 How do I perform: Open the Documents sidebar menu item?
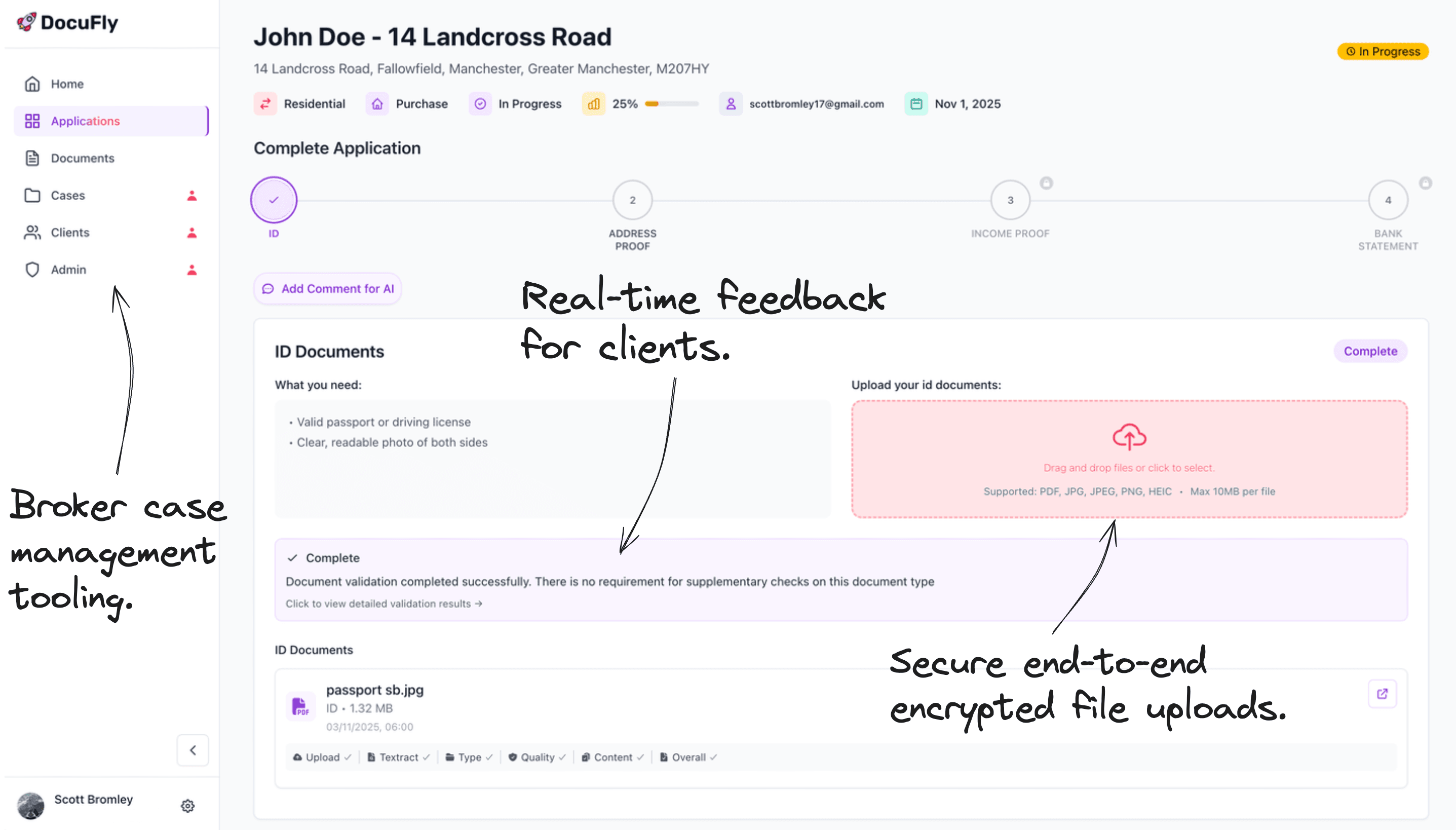82,158
